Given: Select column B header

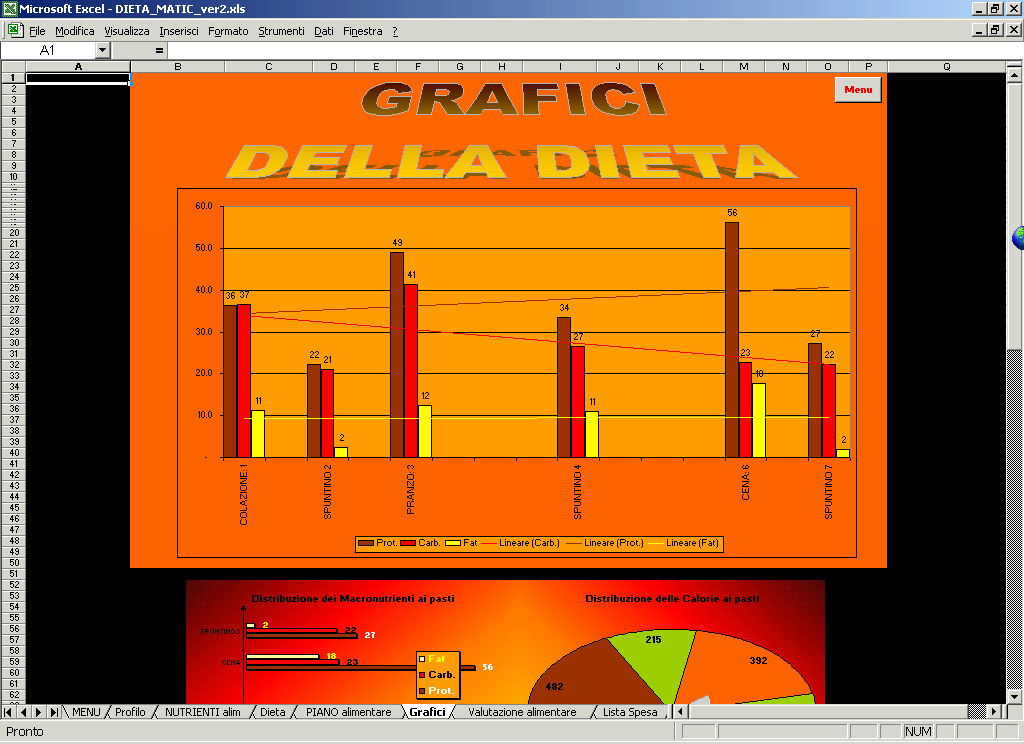Looking at the screenshot, I should pos(178,67).
